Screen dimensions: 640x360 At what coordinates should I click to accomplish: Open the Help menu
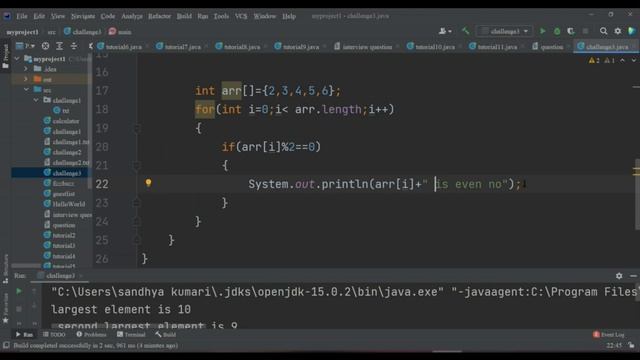[289, 16]
